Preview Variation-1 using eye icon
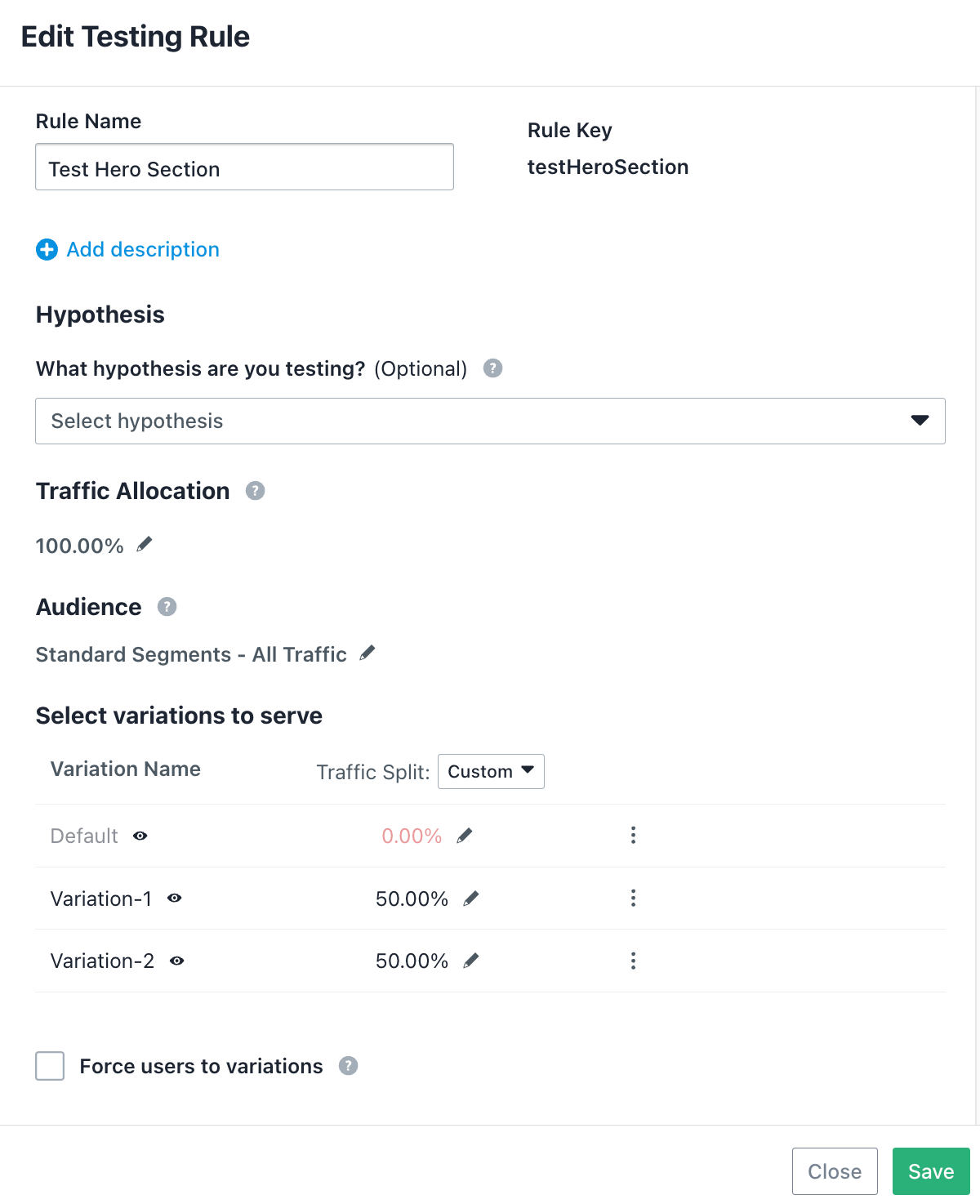 175,898
